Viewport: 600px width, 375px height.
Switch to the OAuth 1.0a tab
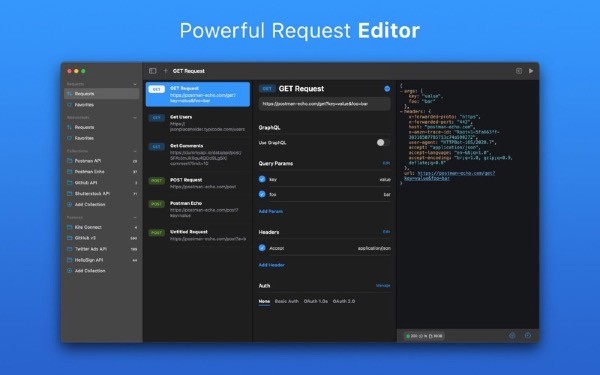pyautogui.click(x=316, y=301)
